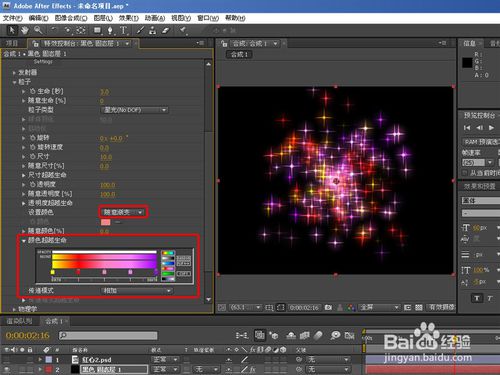Toggle lock on the effect controls tab
The height and width of the screenshot is (375, 500).
[35, 43]
